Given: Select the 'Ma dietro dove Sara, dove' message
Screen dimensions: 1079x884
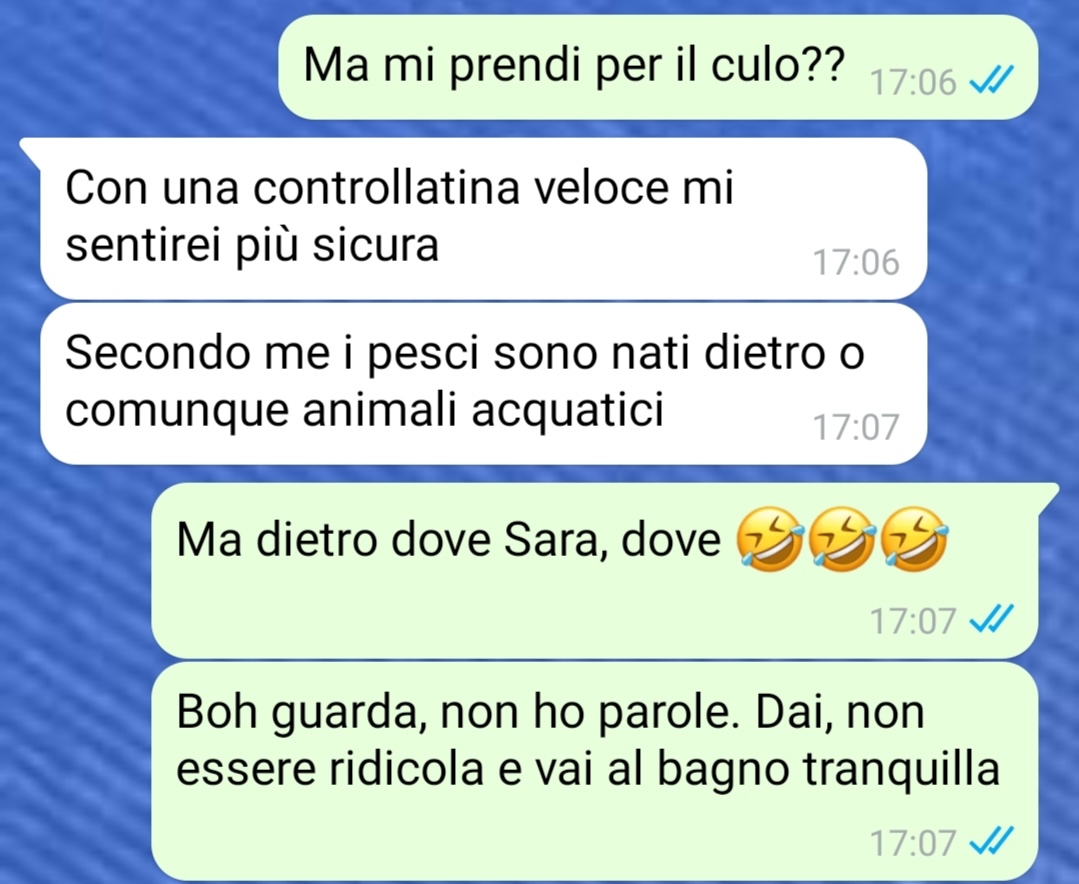Looking at the screenshot, I should pos(595,570).
